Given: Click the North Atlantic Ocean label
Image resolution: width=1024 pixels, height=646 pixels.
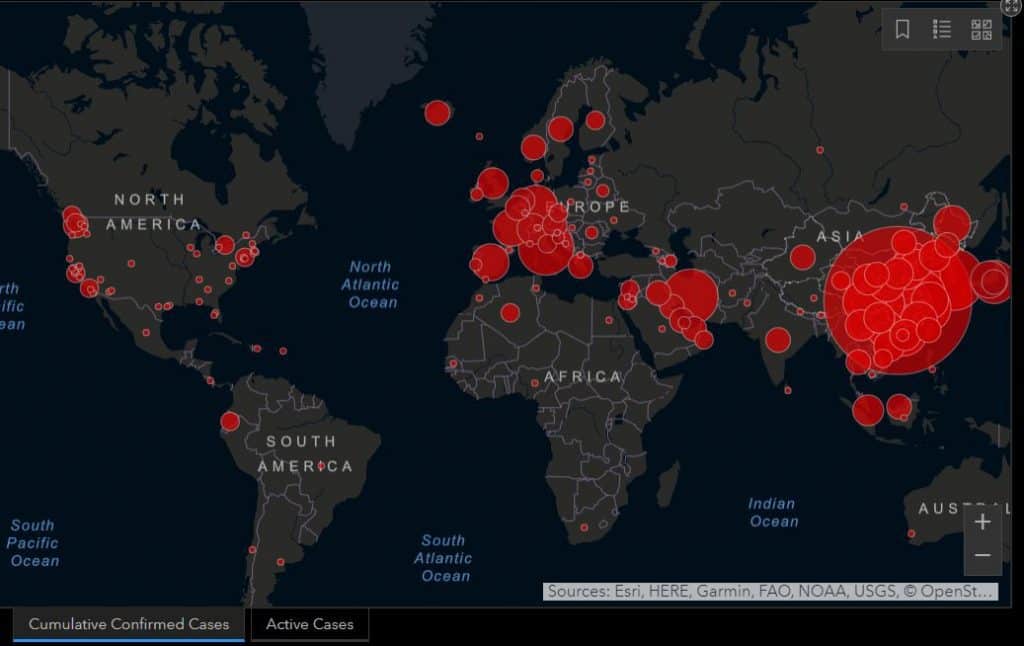Looking at the screenshot, I should [x=370, y=284].
